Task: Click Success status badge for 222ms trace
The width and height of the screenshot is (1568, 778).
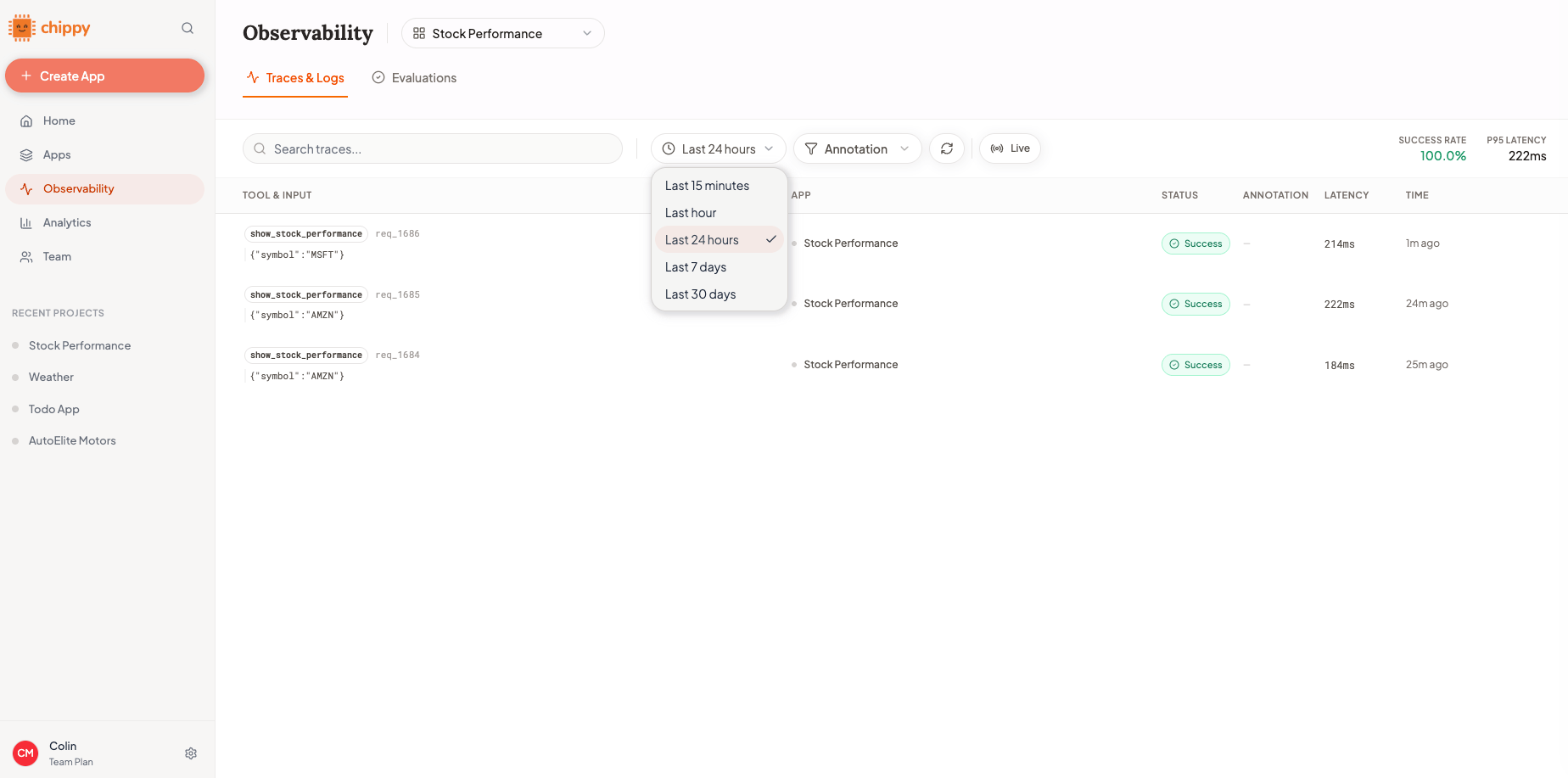Action: click(x=1196, y=304)
